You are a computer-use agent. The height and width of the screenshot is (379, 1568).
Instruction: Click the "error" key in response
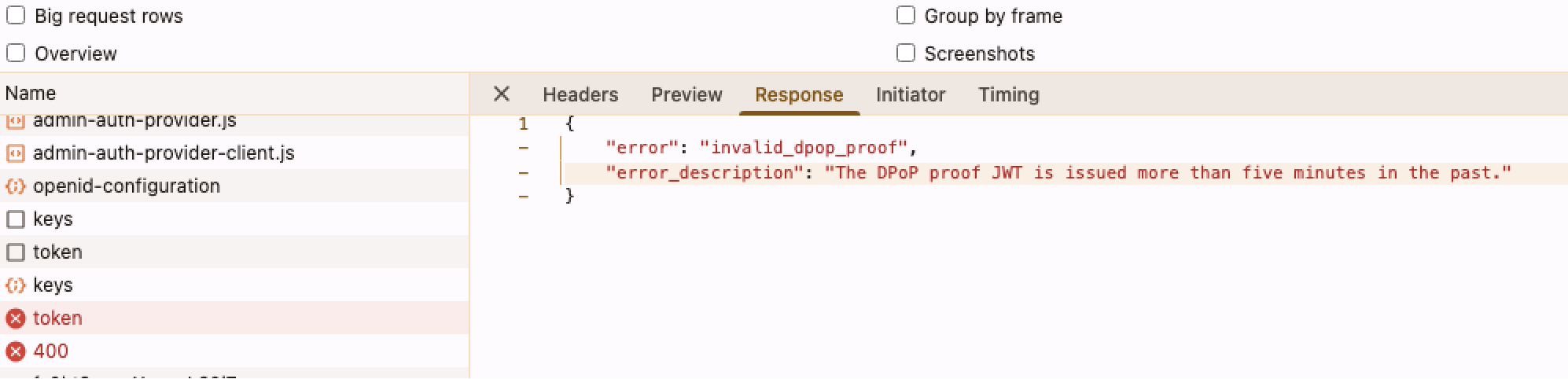[642, 148]
